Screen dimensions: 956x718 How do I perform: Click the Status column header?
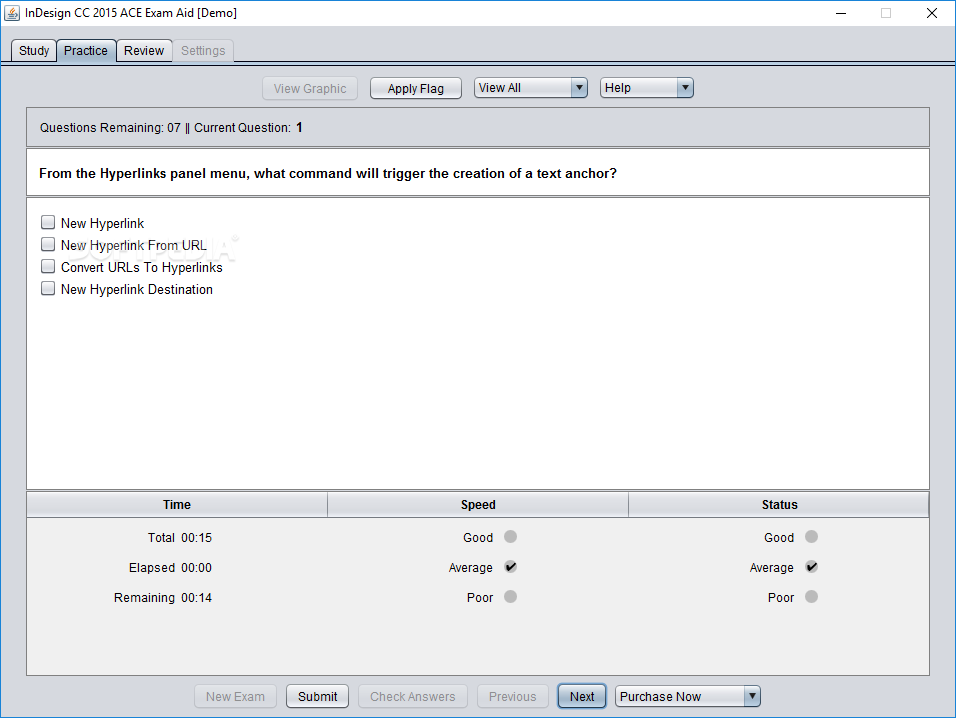[779, 505]
